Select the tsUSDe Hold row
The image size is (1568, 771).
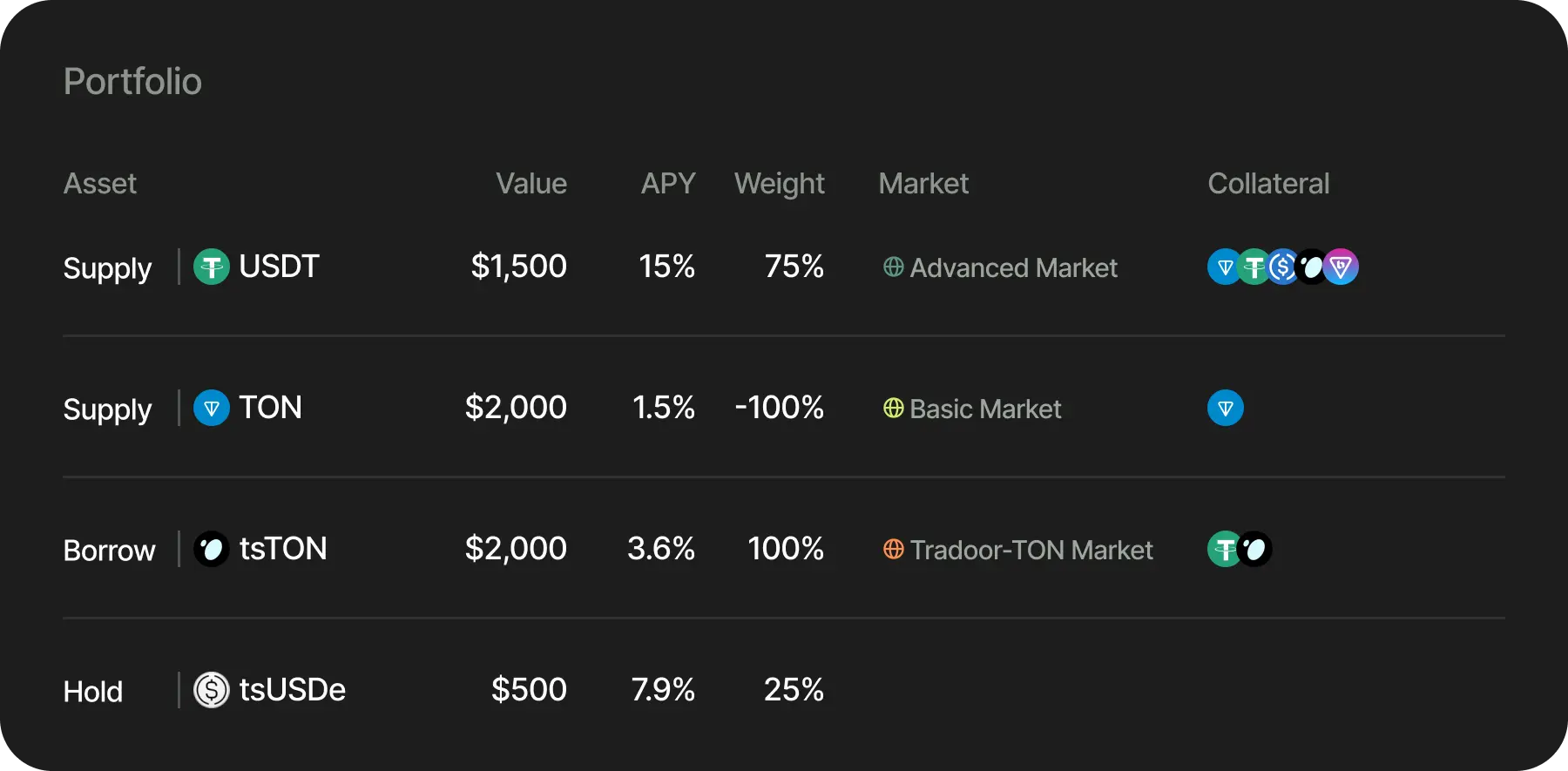coord(784,690)
